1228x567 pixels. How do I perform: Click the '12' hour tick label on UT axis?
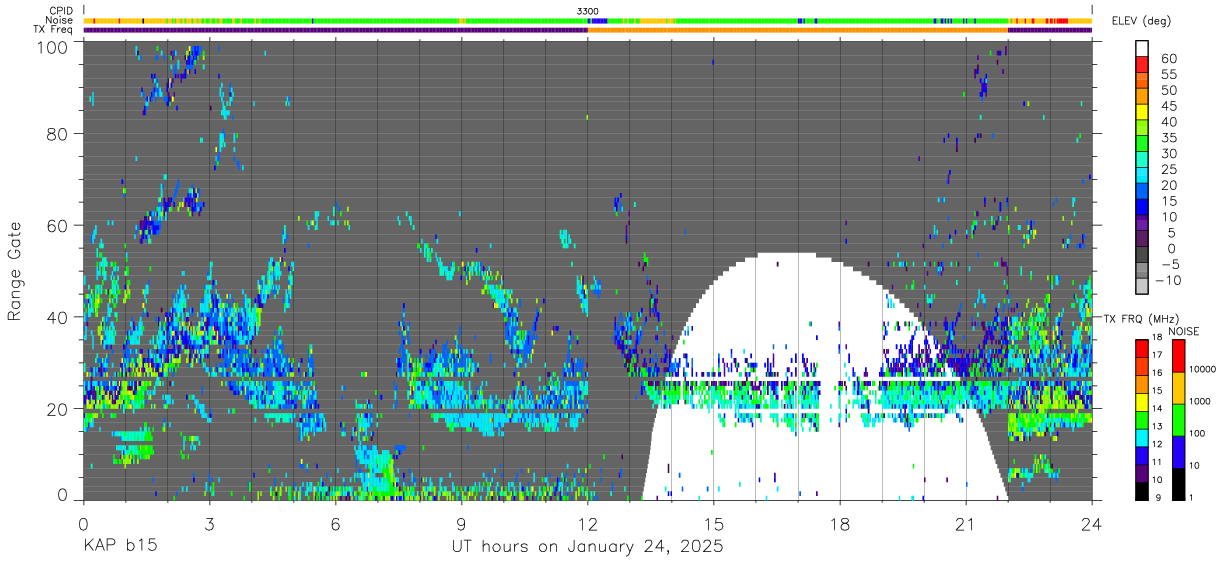(588, 523)
